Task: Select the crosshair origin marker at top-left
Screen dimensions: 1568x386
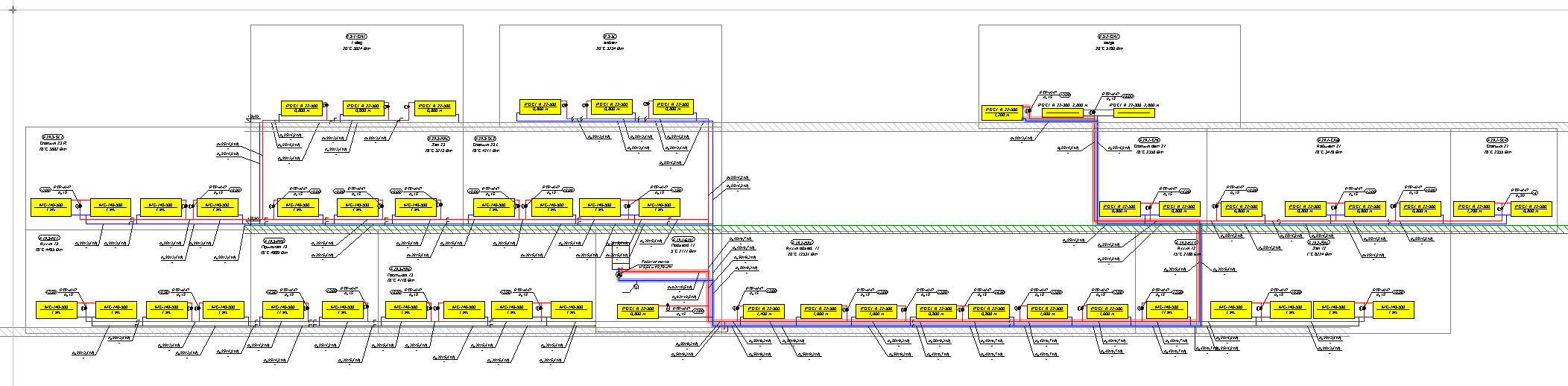Action: click(12, 10)
